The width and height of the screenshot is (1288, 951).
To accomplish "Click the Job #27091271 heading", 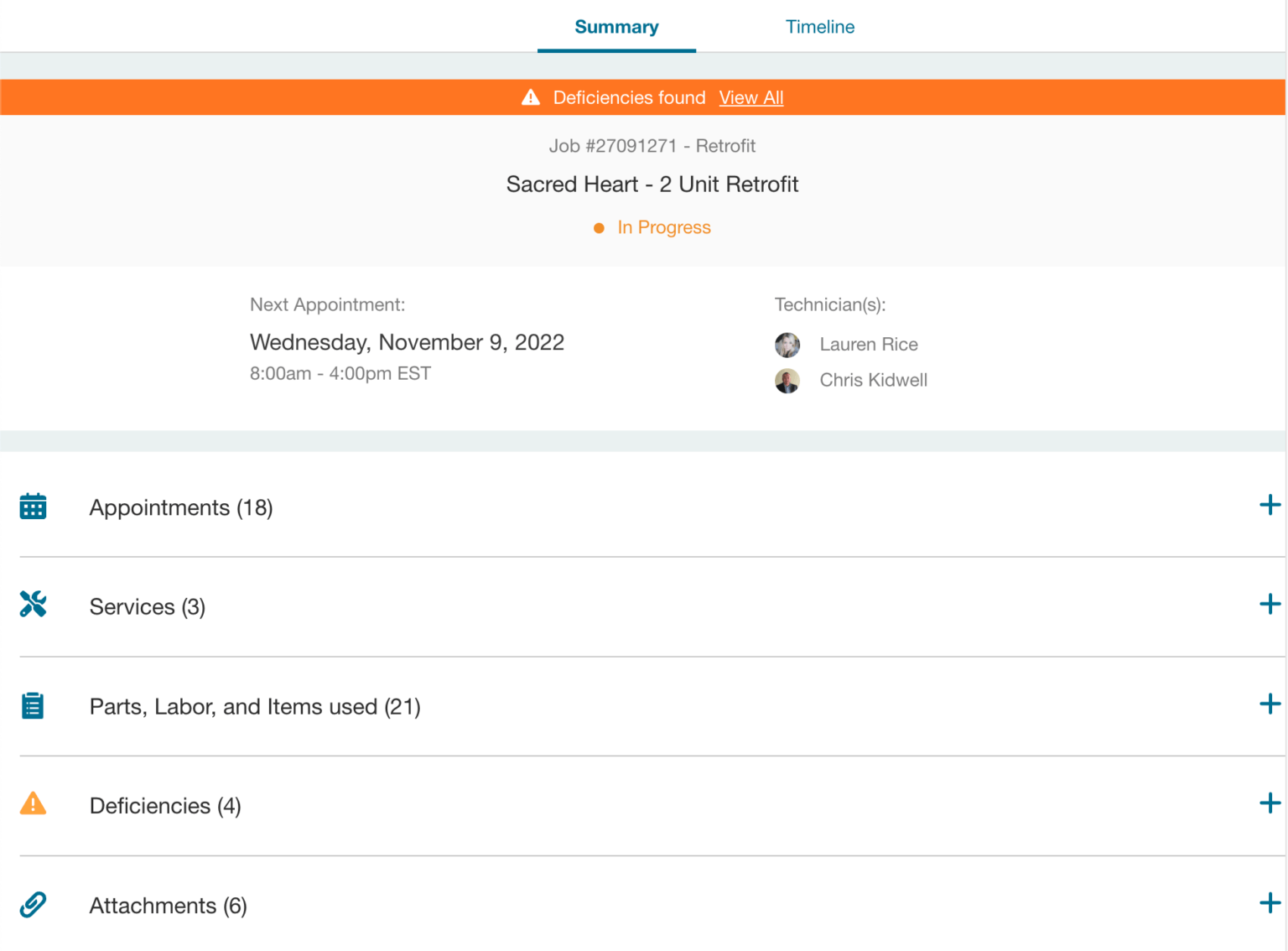I will tap(652, 145).
